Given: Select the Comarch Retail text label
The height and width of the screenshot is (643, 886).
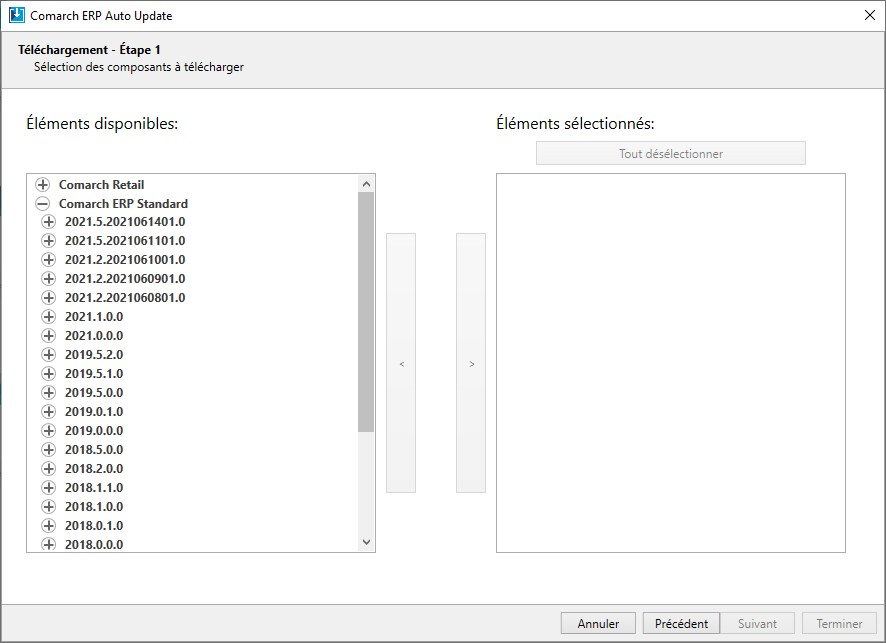Looking at the screenshot, I should point(102,185).
